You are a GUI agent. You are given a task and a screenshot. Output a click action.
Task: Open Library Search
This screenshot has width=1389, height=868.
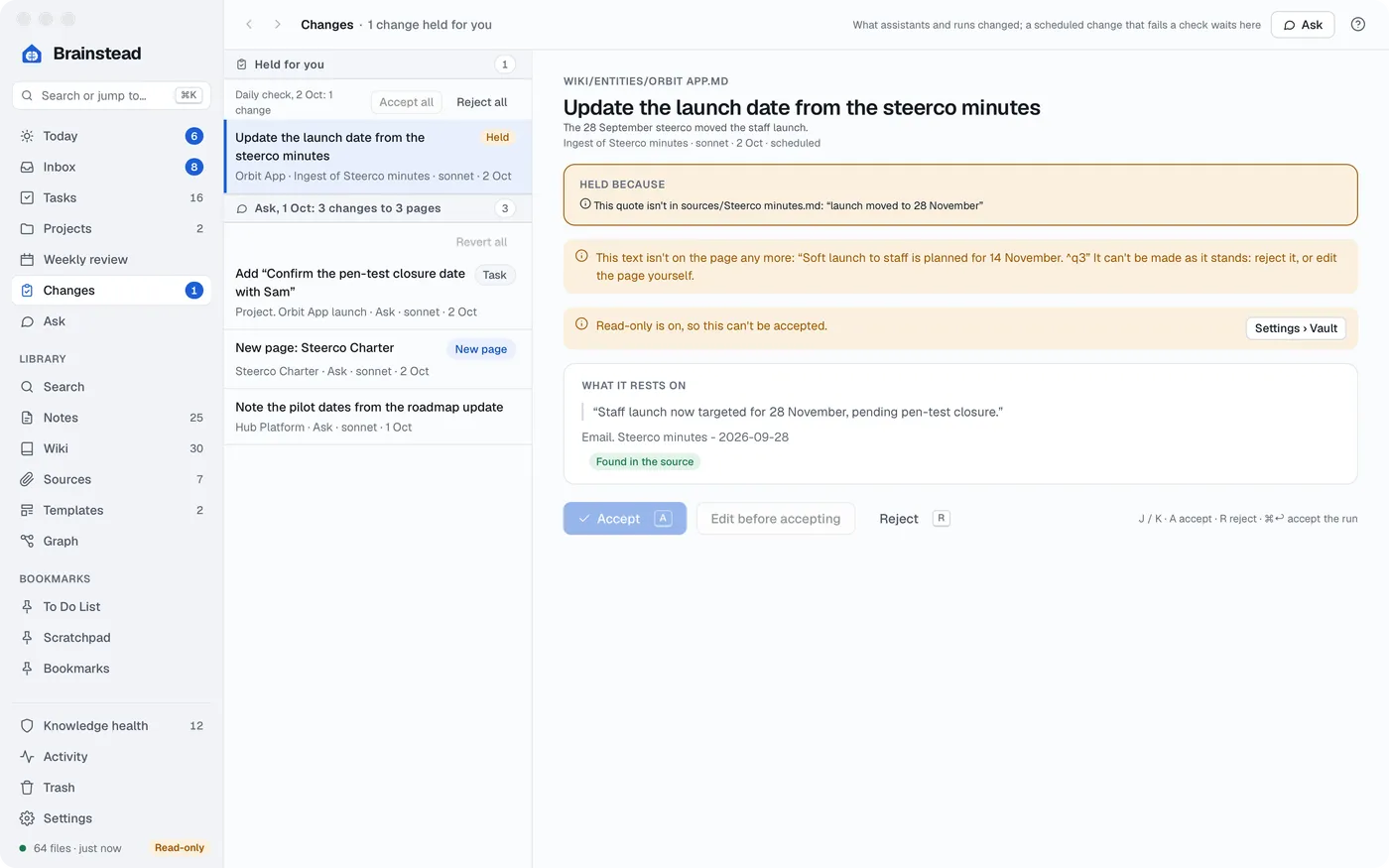(111, 387)
